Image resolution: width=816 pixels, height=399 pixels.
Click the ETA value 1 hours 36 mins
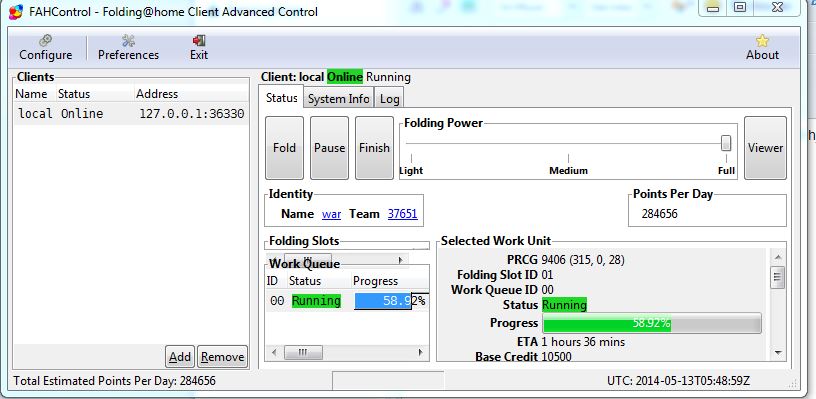click(583, 342)
